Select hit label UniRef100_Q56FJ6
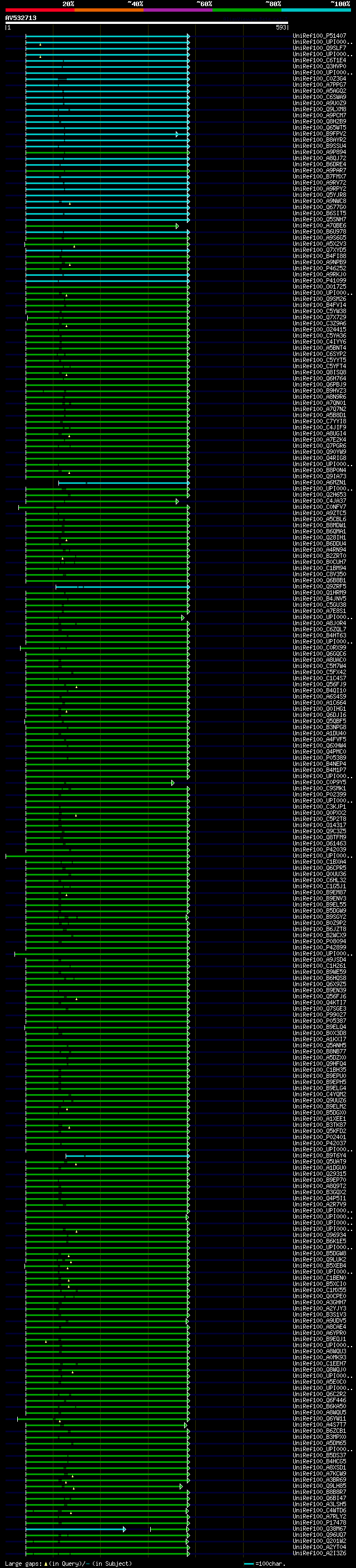This screenshot has height=1568, width=356. pos(319,997)
